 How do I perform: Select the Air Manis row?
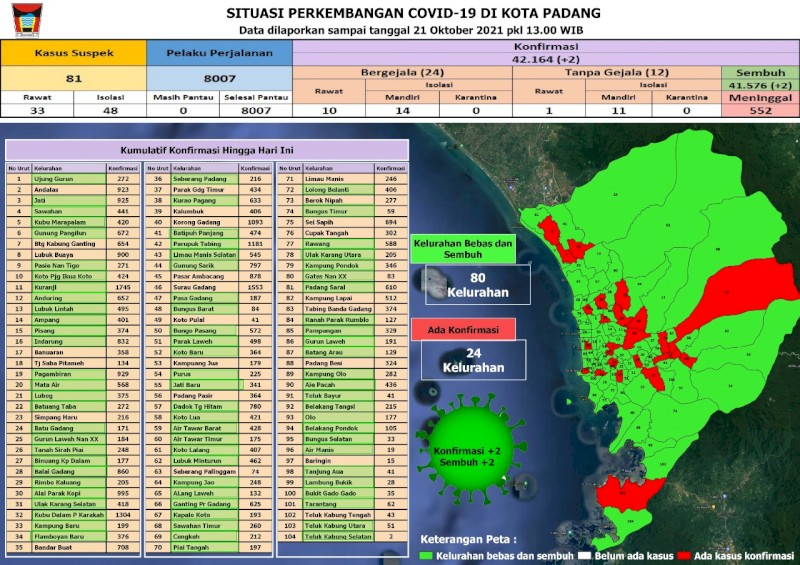click(343, 450)
